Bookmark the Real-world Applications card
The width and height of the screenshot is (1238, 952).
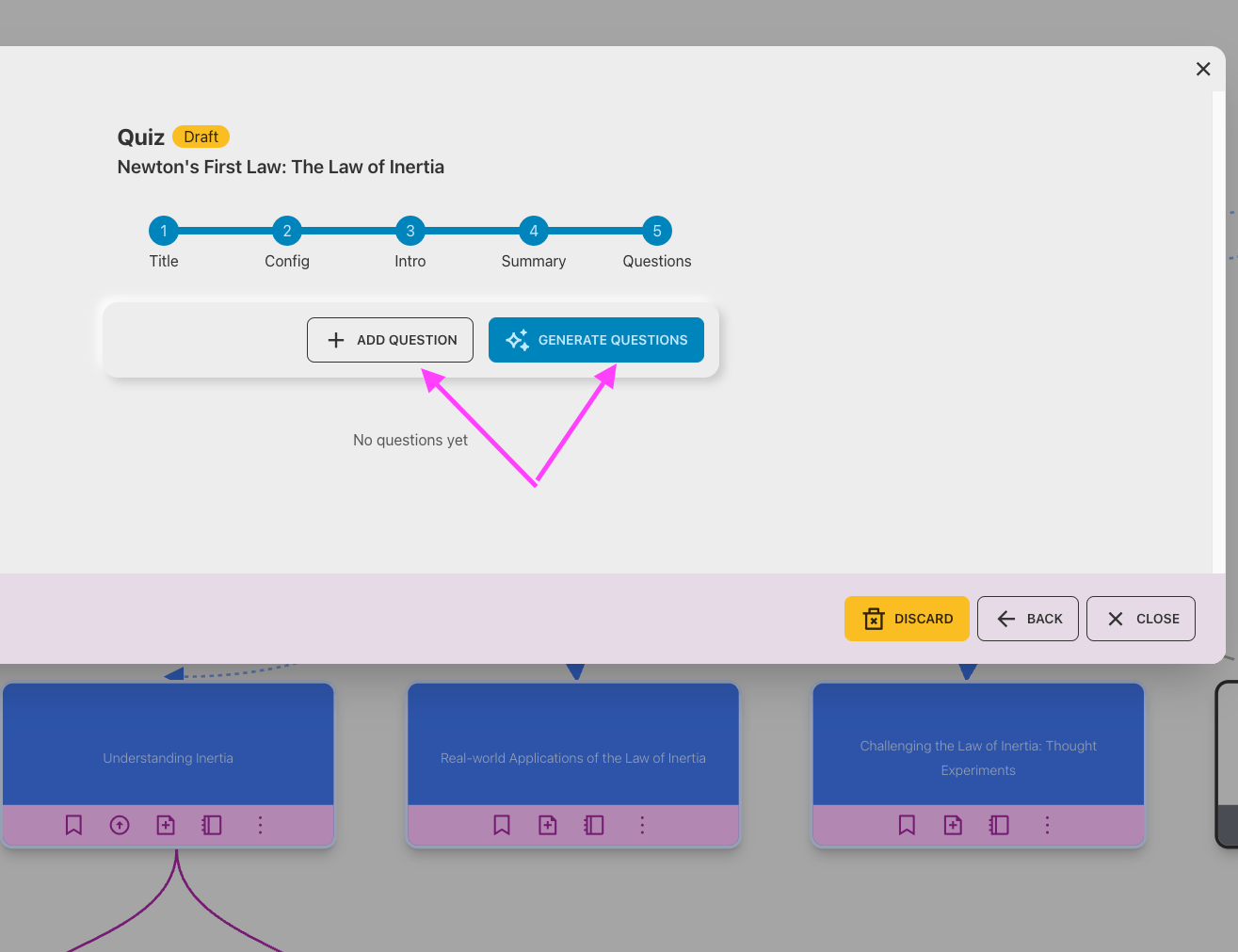tap(502, 825)
